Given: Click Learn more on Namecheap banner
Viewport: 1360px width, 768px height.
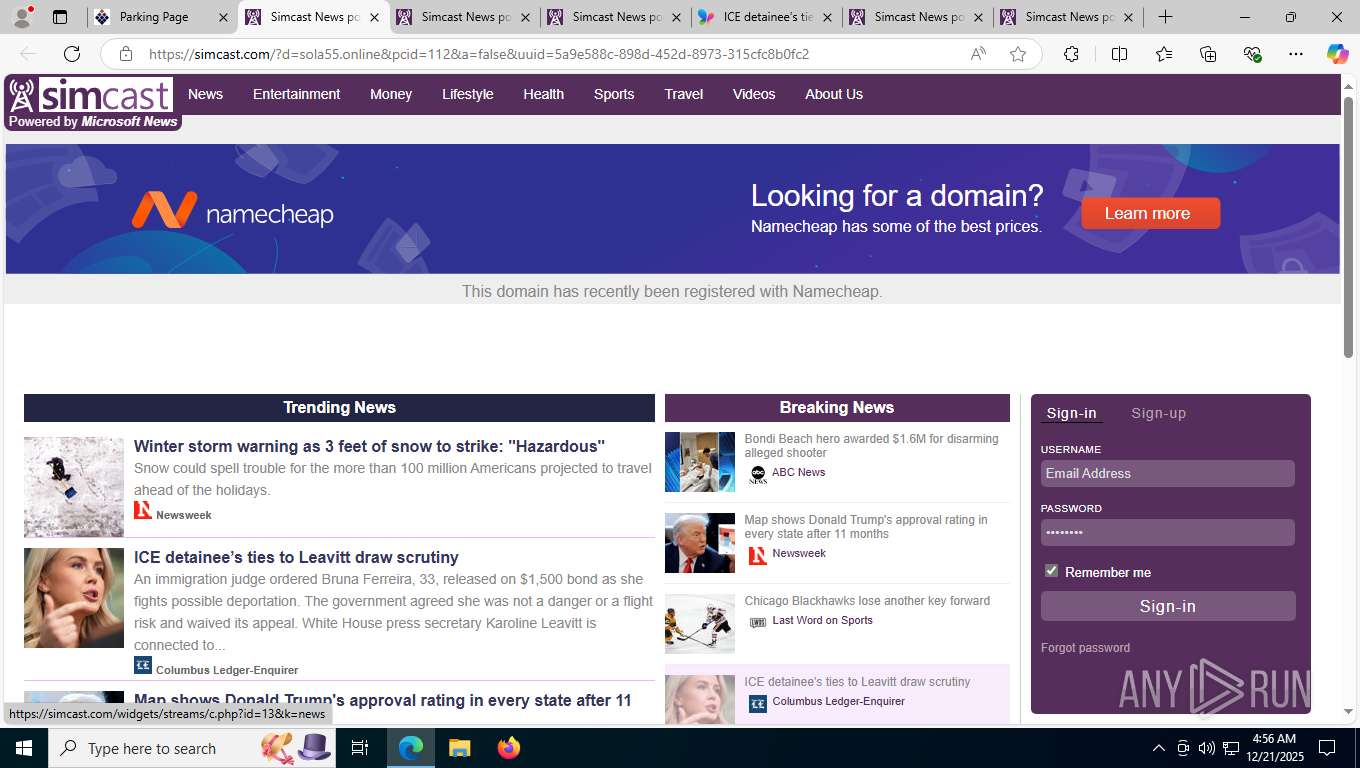Looking at the screenshot, I should [x=1150, y=213].
